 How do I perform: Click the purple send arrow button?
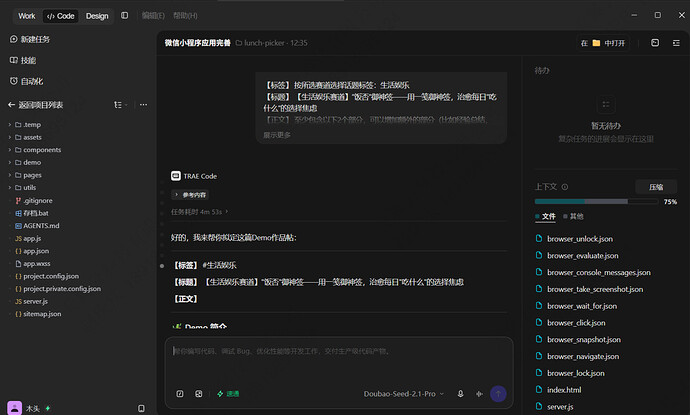click(x=498, y=393)
